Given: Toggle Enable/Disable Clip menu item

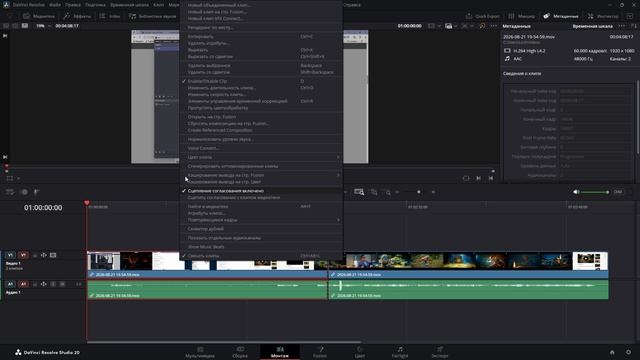Looking at the screenshot, I should (x=261, y=81).
